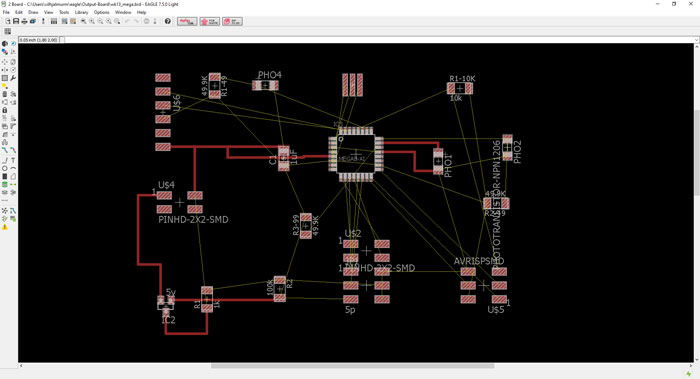
Task: Open the Draw menu
Action: click(33, 12)
